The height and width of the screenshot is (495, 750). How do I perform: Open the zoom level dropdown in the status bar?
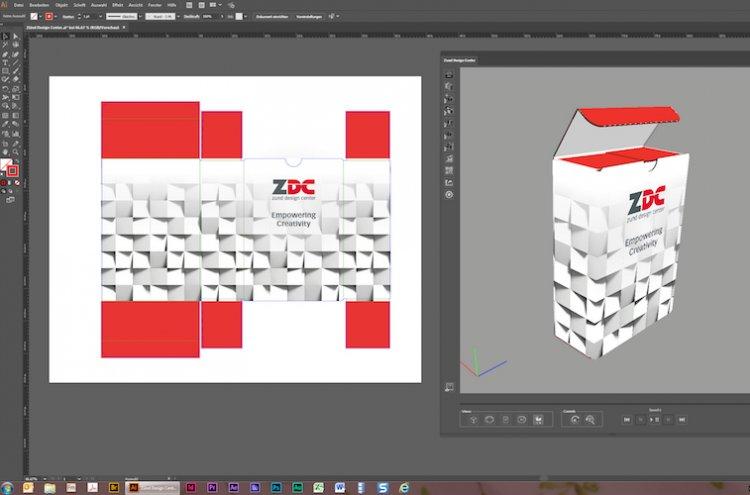(44, 478)
